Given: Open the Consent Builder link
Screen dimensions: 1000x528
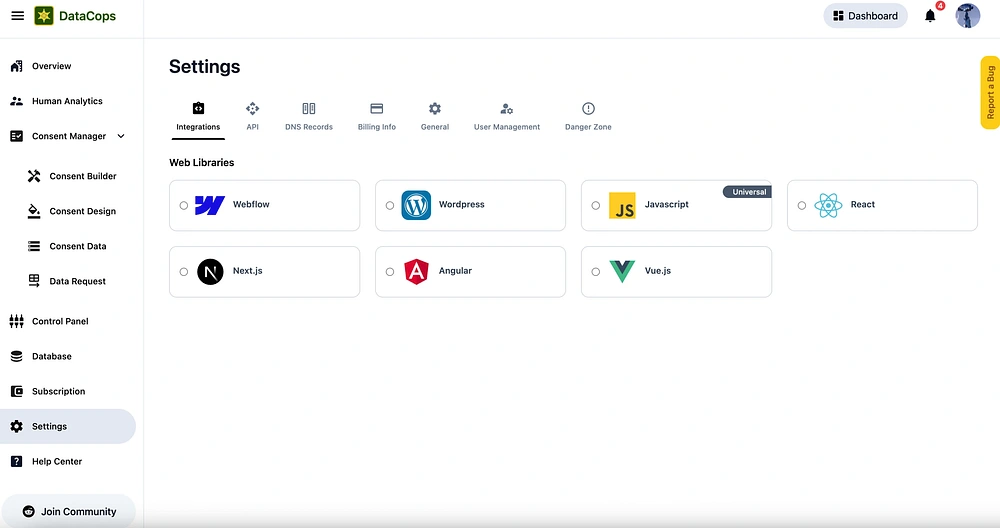Looking at the screenshot, I should pos(83,176).
